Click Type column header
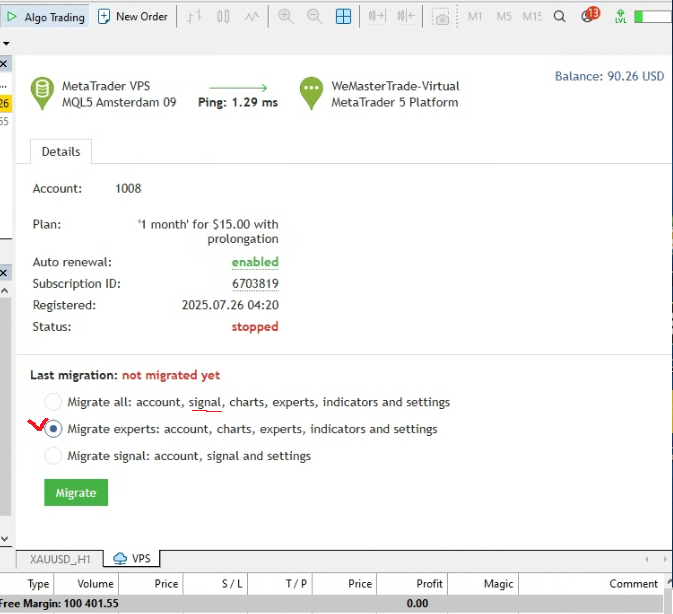673x614 pixels. click(38, 584)
